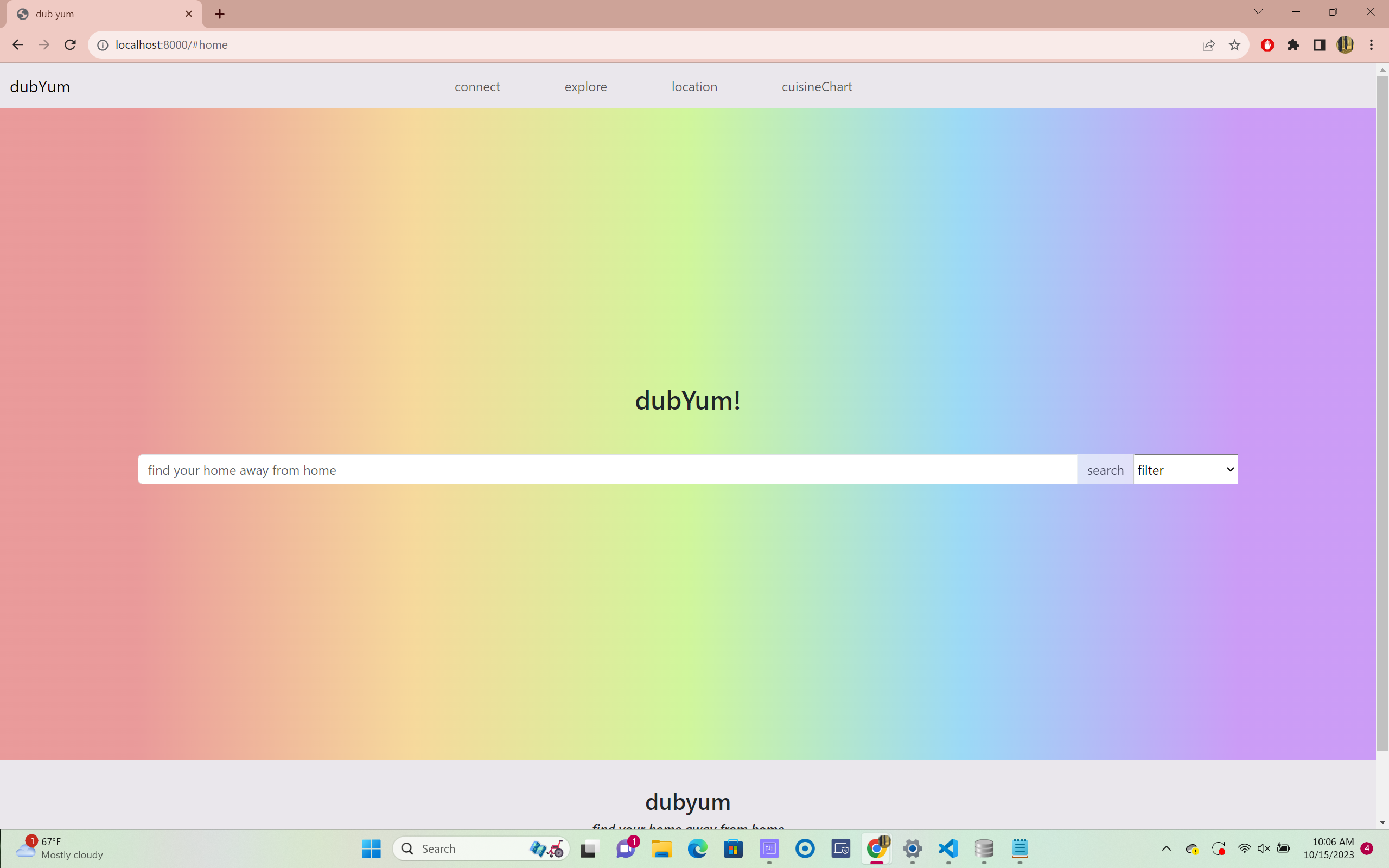Go to the cuisineChart nav item
The height and width of the screenshot is (868, 1389).
[x=816, y=87]
